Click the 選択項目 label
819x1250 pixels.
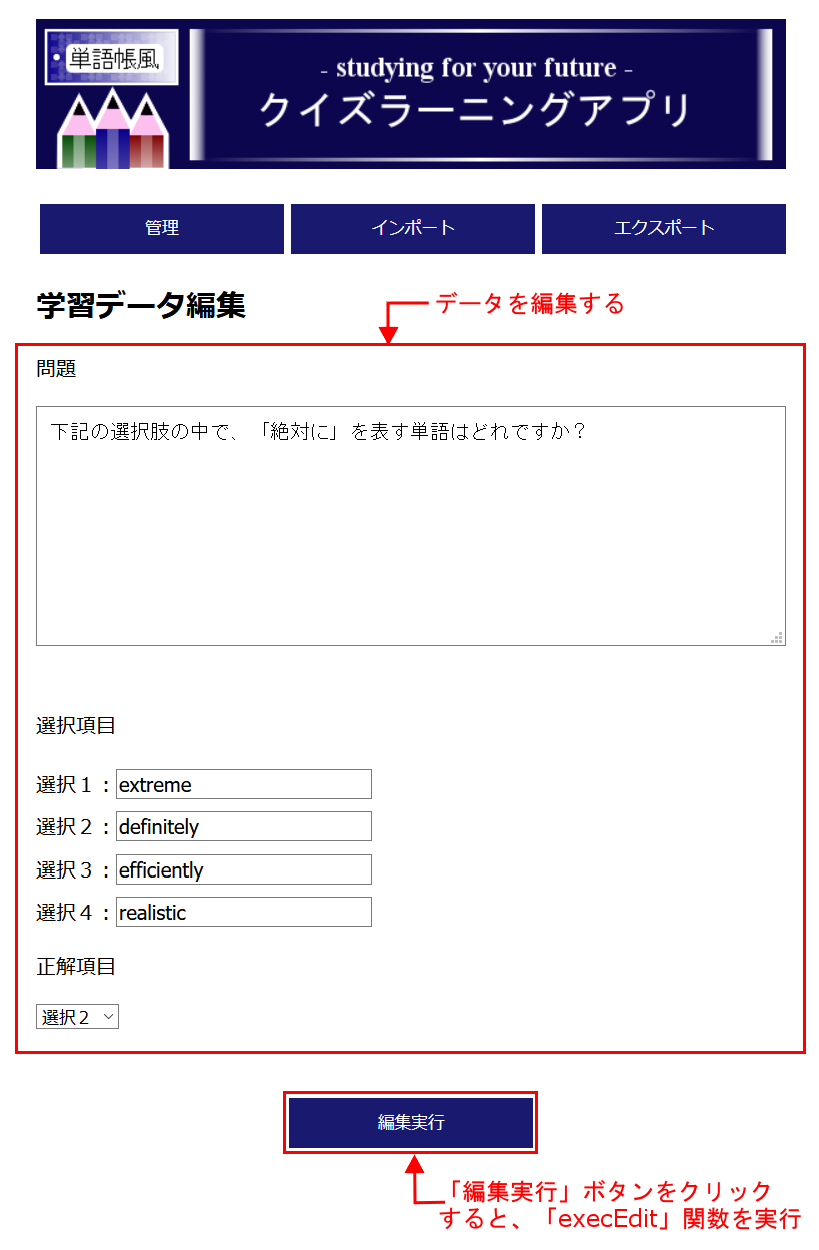pyautogui.click(x=76, y=726)
